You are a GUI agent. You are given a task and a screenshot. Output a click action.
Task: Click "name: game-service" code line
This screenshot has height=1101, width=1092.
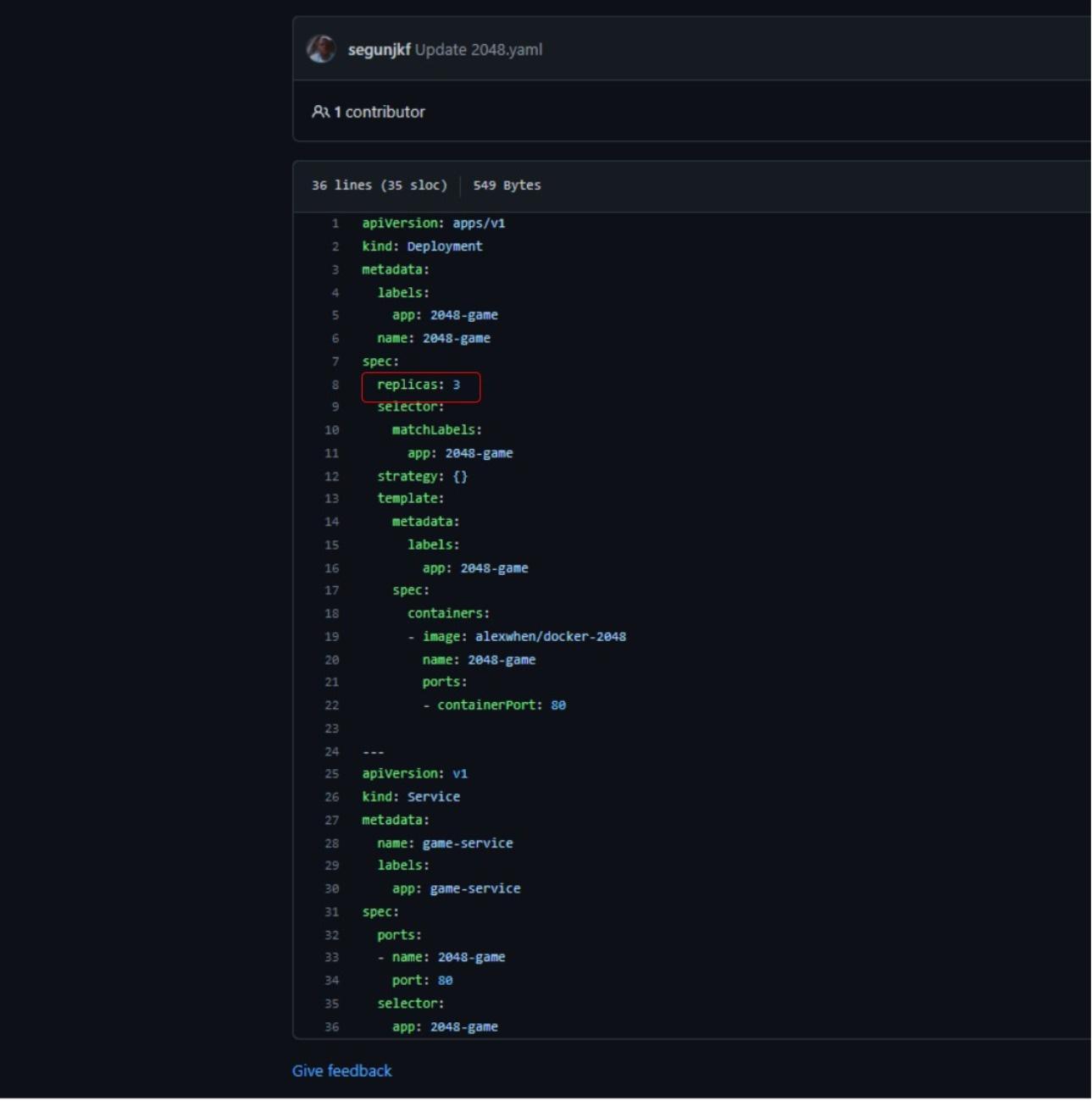tap(445, 844)
